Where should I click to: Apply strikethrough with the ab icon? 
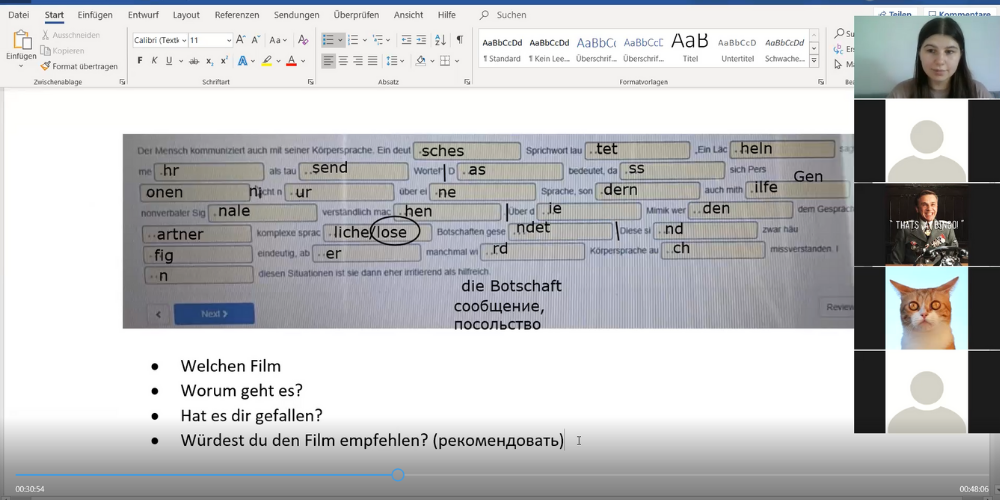pos(194,61)
